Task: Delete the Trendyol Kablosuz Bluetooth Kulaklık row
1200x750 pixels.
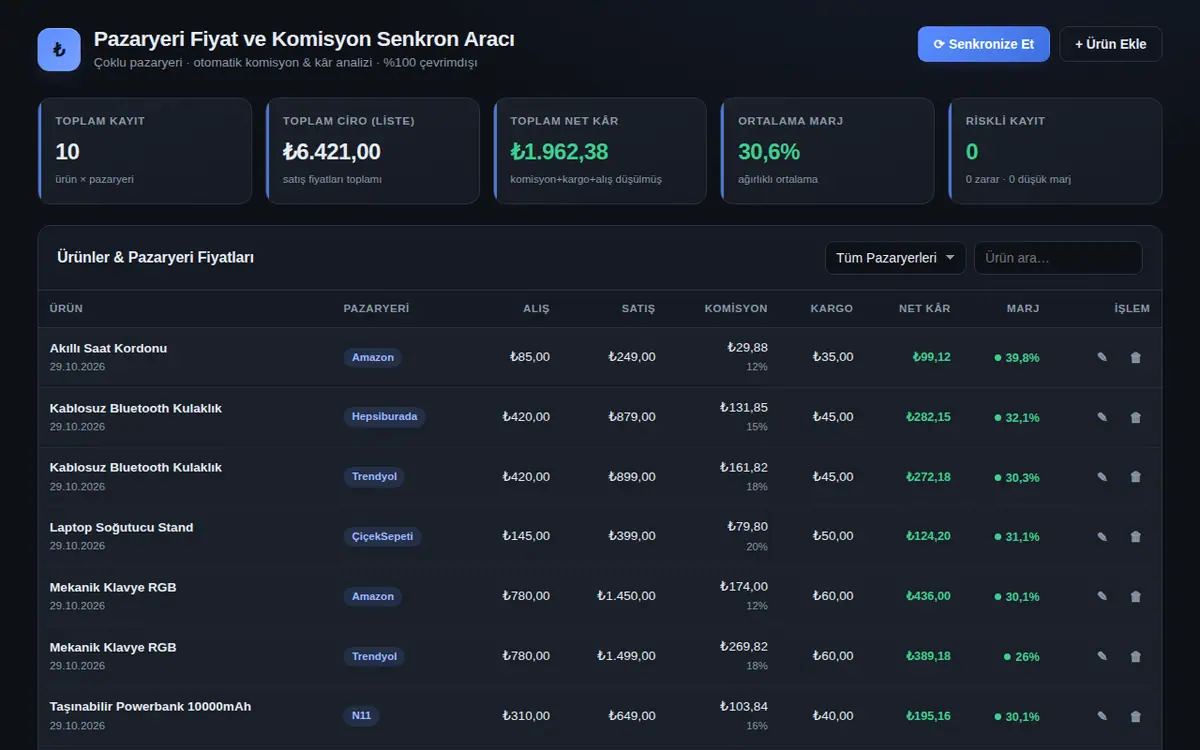Action: pyautogui.click(x=1135, y=477)
